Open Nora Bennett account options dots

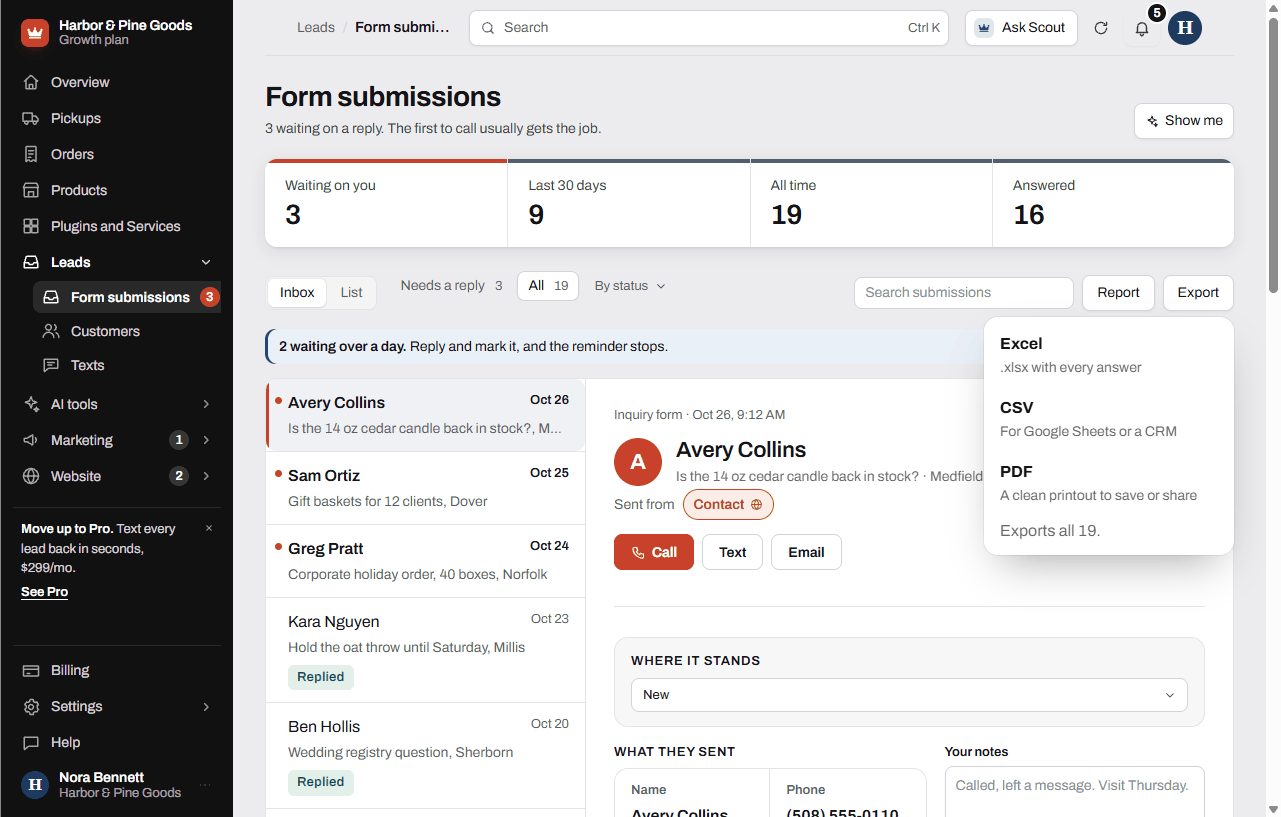(205, 785)
